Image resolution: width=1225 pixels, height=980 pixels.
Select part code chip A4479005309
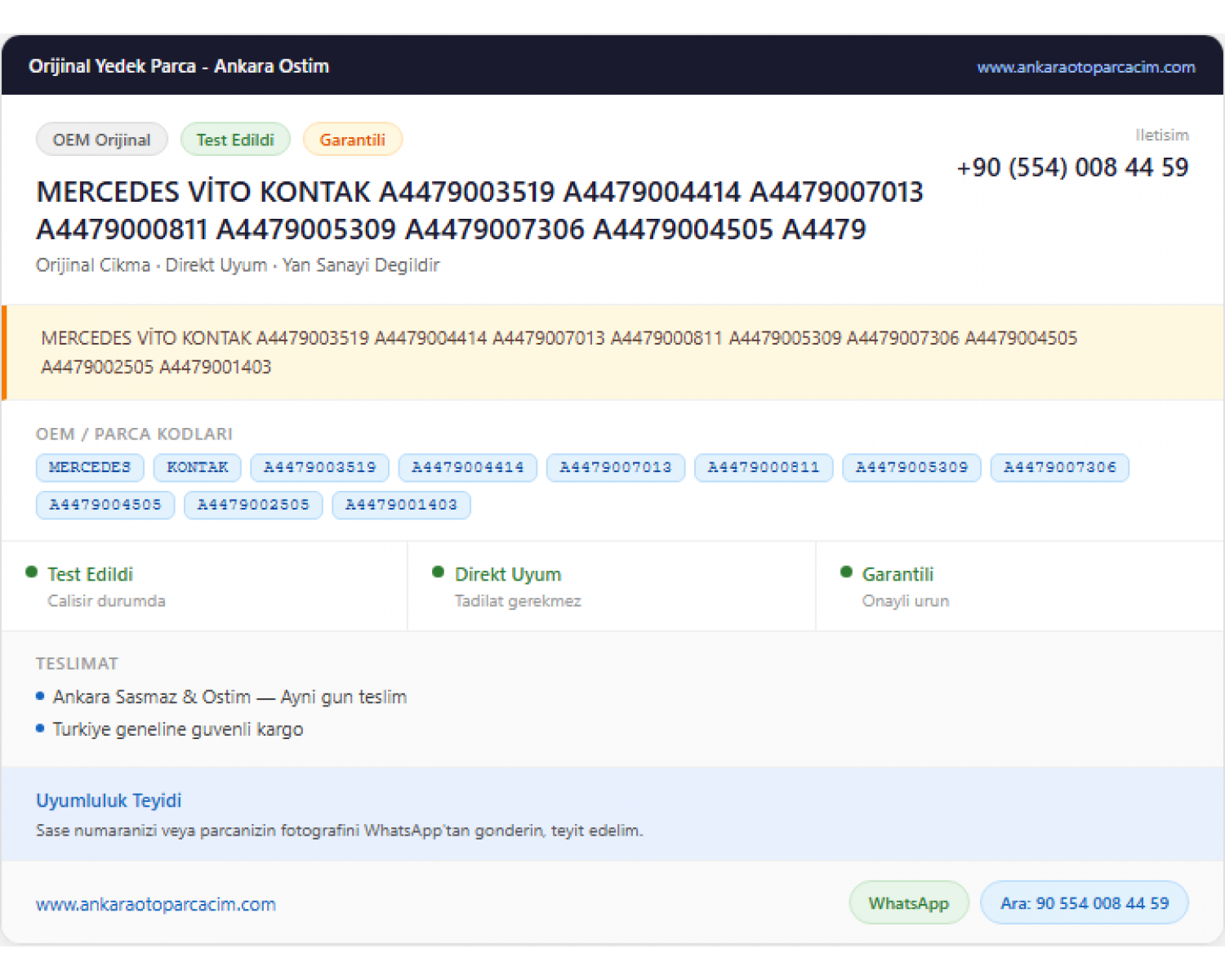click(911, 467)
